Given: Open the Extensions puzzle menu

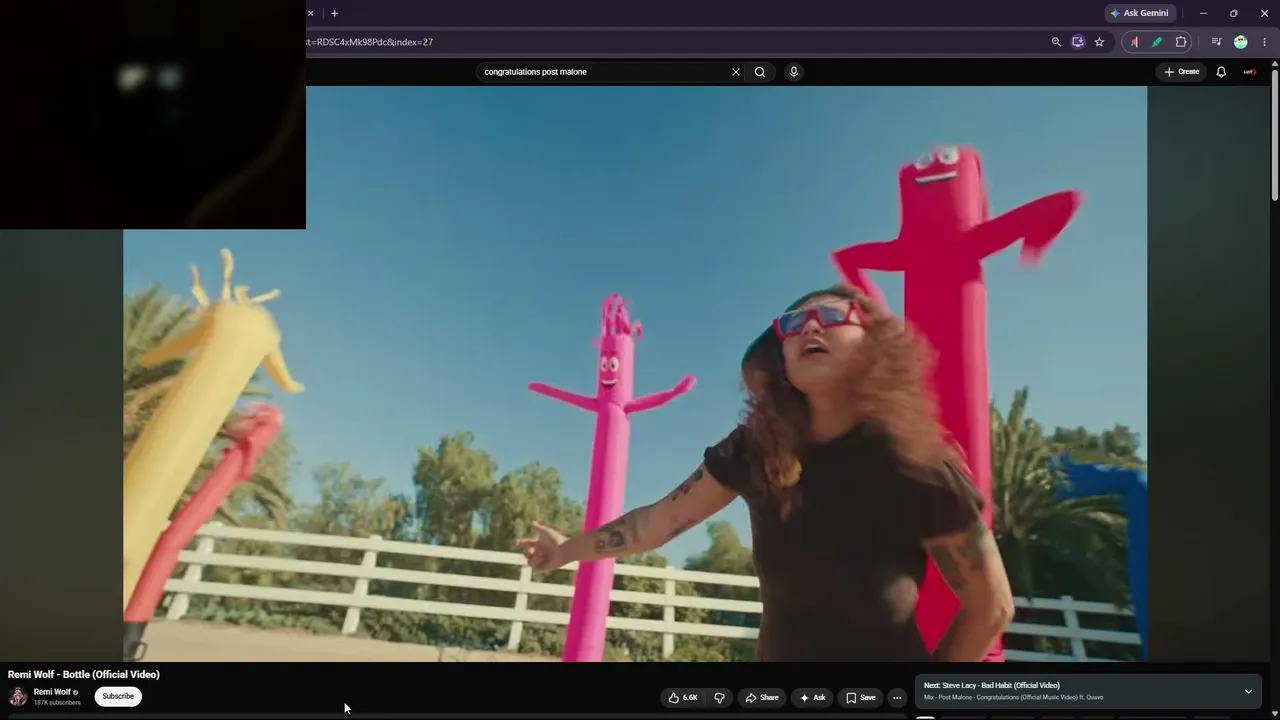Looking at the screenshot, I should coord(1181,42).
